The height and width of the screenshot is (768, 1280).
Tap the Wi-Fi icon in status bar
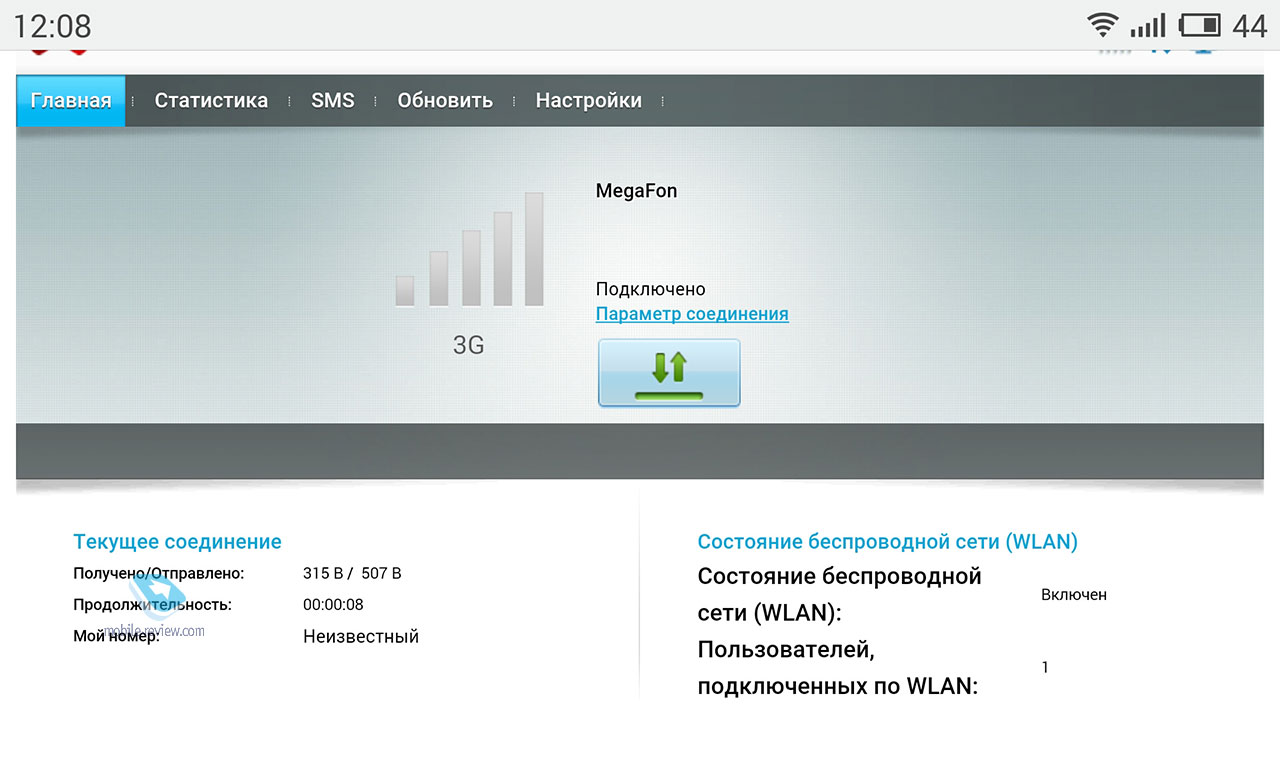[1103, 25]
